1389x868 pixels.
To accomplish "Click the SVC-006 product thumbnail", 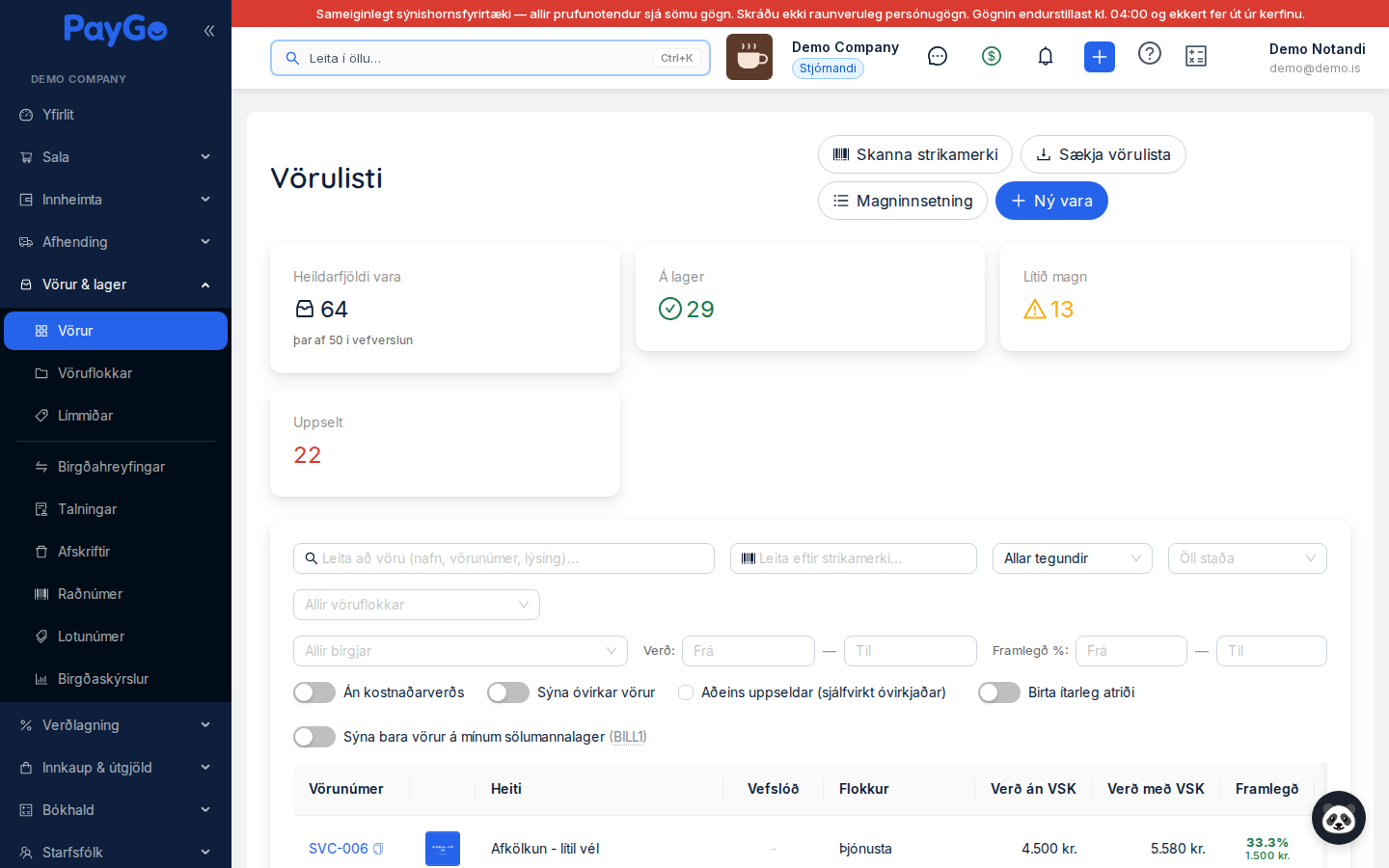I will (443, 849).
